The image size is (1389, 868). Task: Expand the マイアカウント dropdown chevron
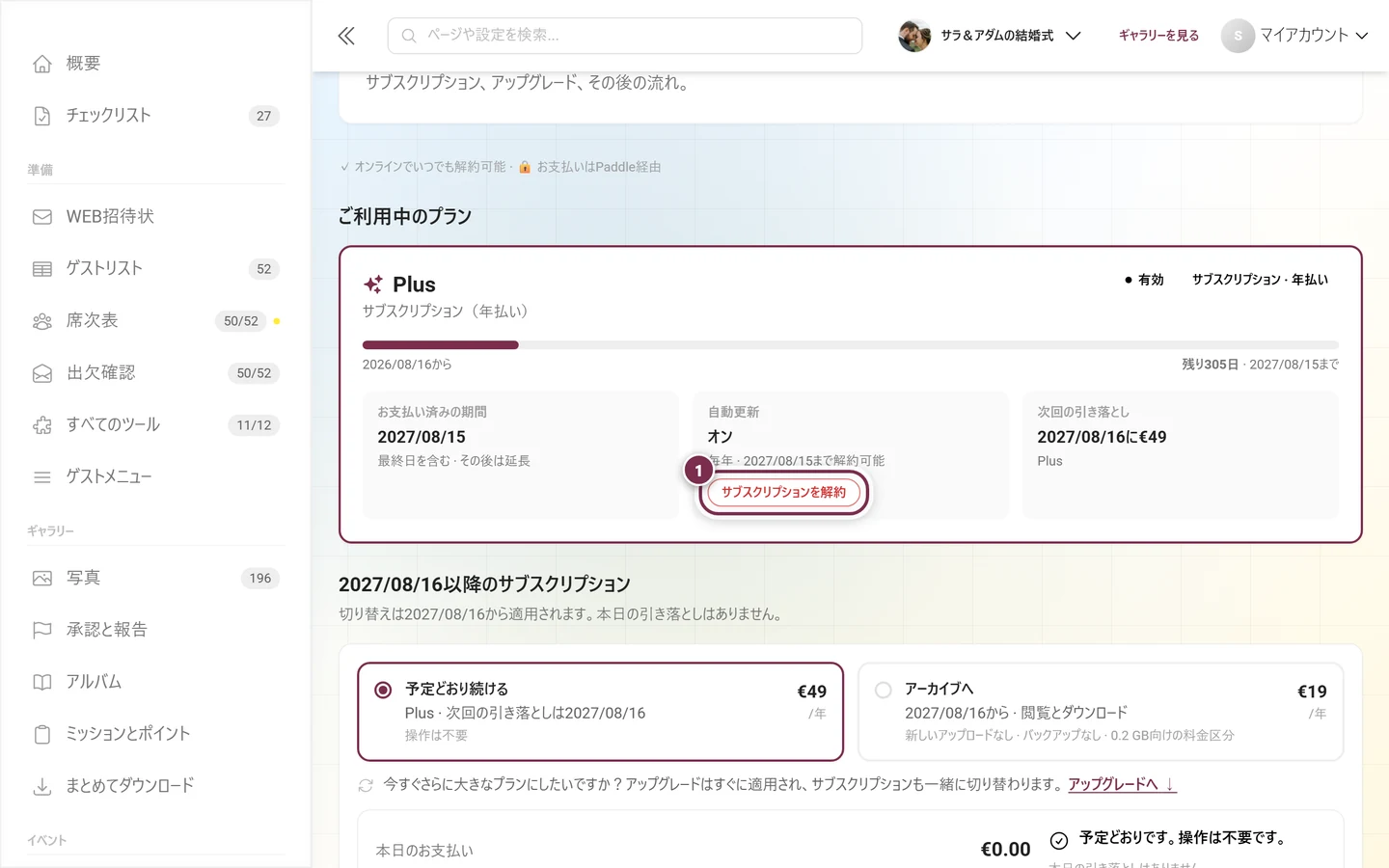(x=1362, y=36)
